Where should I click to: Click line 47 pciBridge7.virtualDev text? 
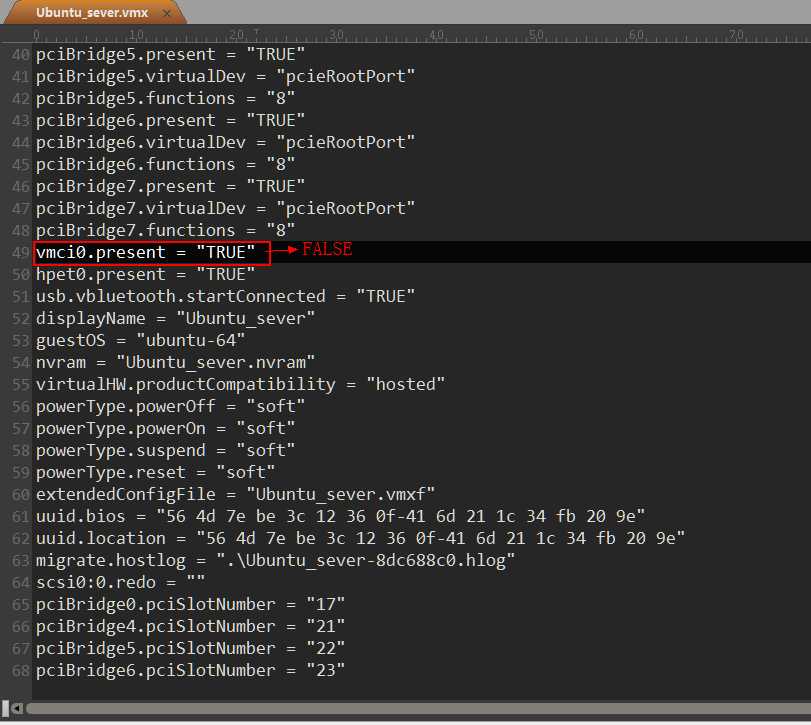tap(225, 208)
